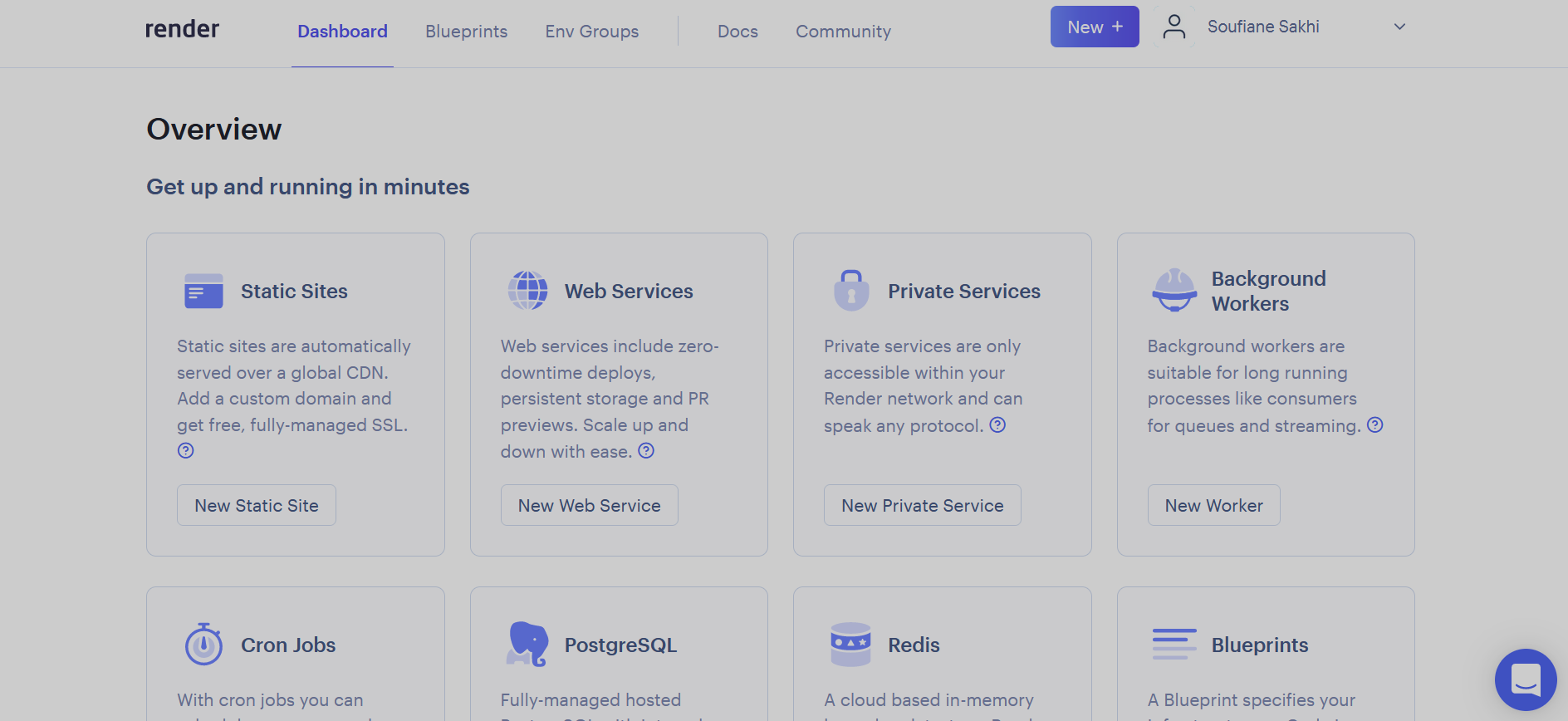The height and width of the screenshot is (721, 1568).
Task: Open the Docs link
Action: (737, 32)
